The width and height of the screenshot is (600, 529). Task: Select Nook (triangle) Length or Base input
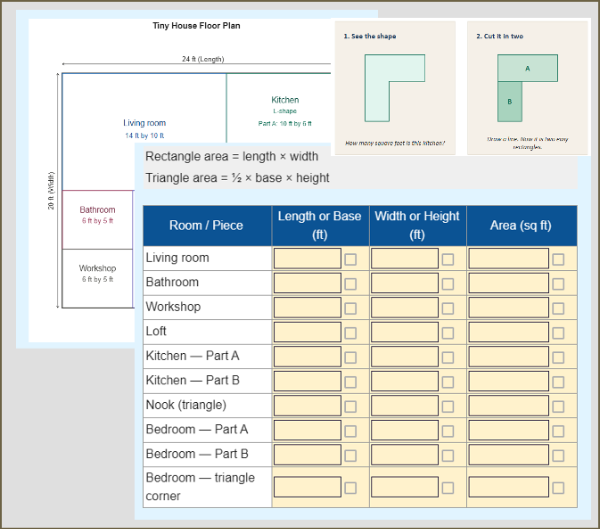pyautogui.click(x=307, y=405)
